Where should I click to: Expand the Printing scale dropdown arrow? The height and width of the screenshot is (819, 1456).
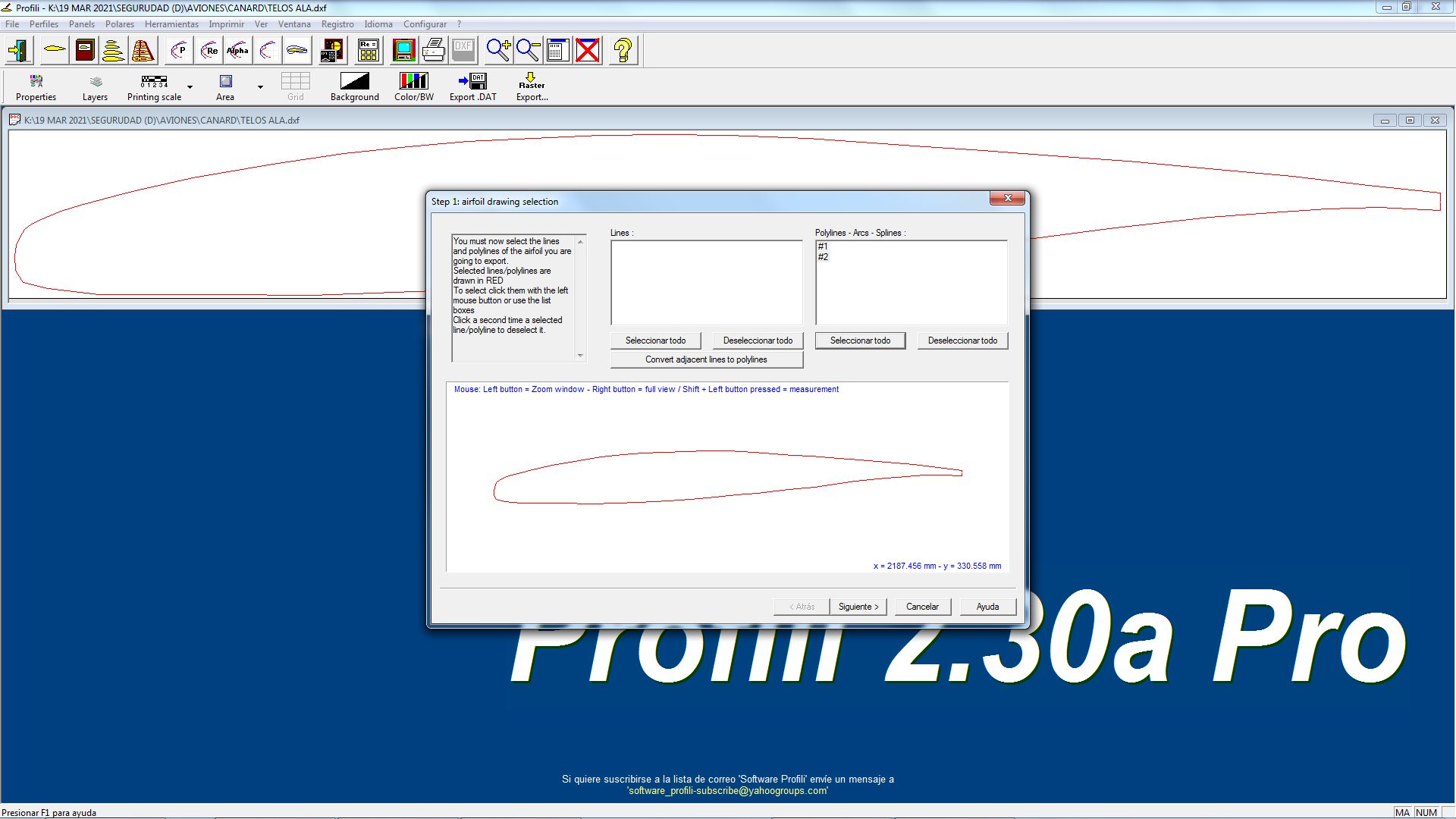pos(190,87)
